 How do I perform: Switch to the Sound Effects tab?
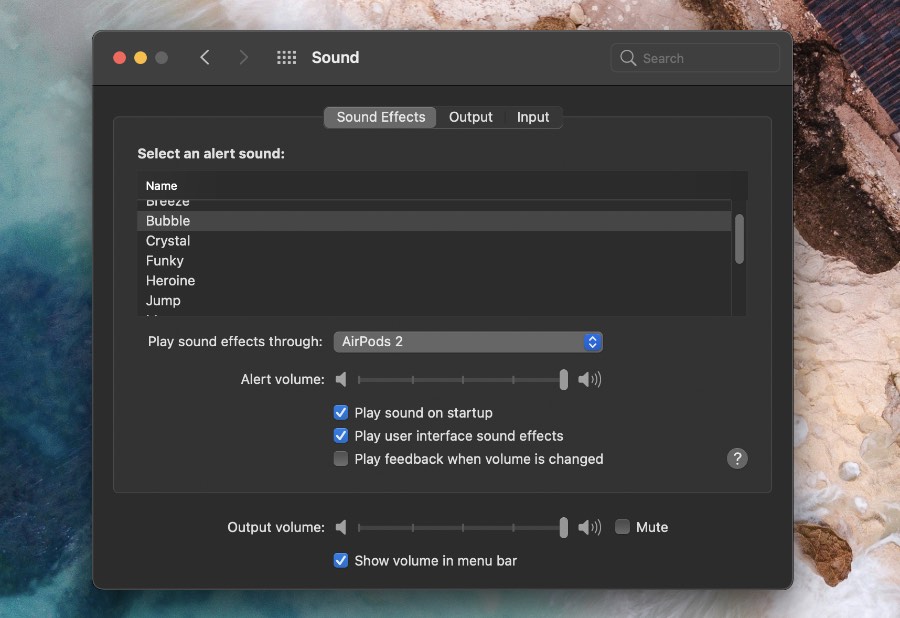coord(381,117)
